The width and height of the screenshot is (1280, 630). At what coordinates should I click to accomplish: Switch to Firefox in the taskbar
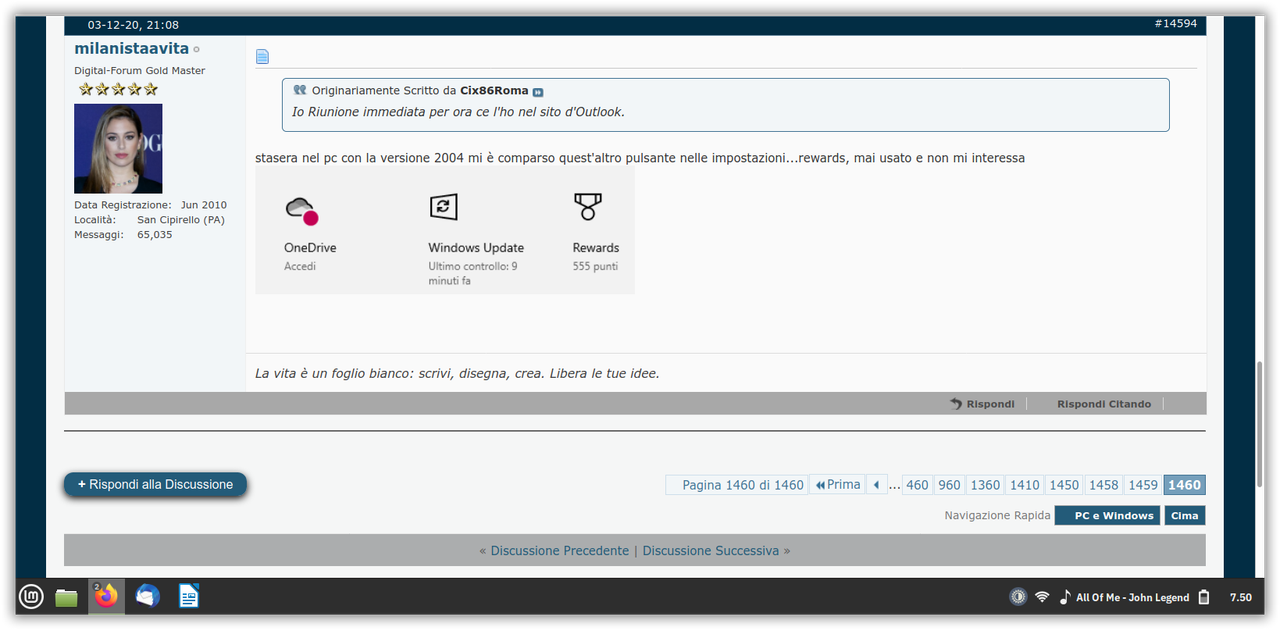[x=106, y=597]
